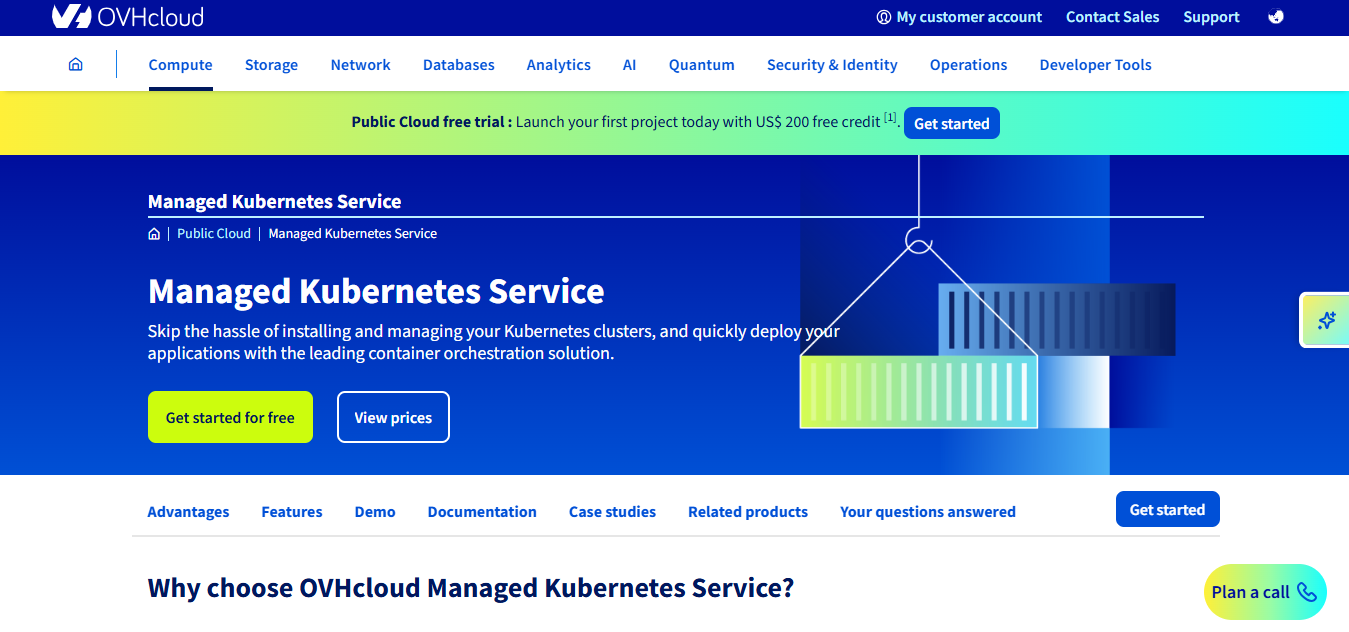
Task: Open the AI menu
Action: tap(629, 65)
